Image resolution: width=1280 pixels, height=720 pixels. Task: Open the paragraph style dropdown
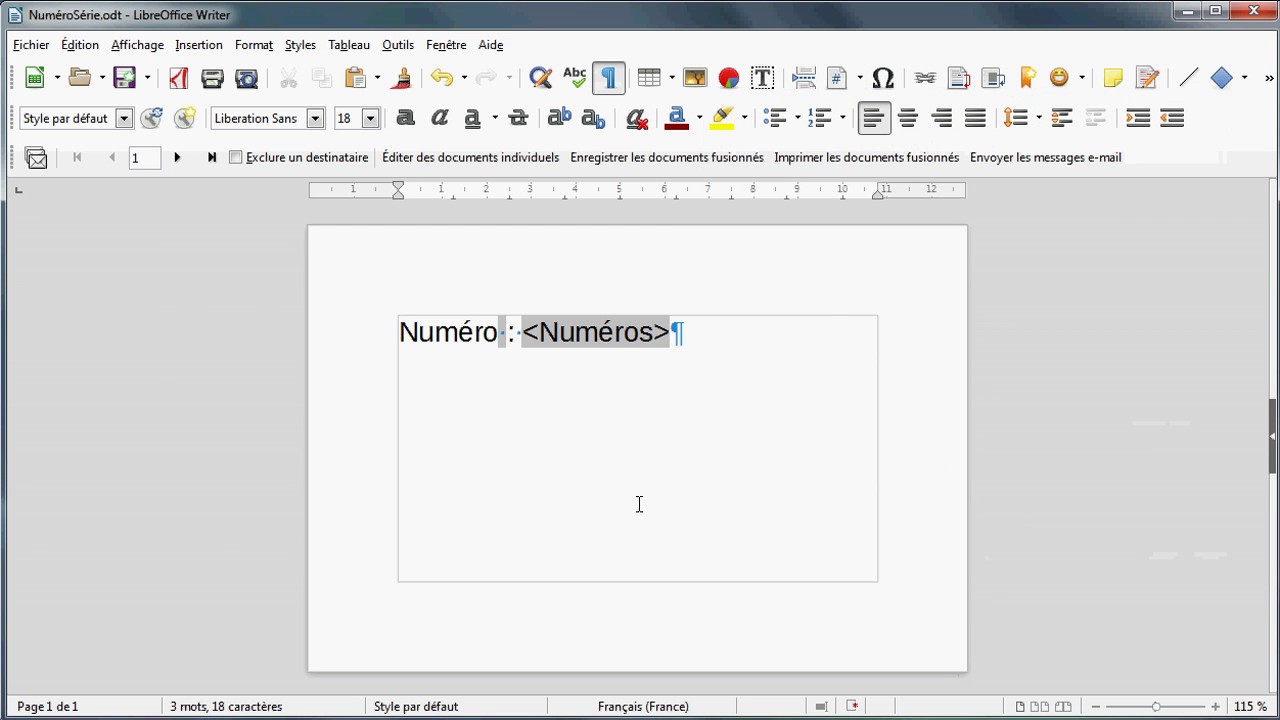124,118
